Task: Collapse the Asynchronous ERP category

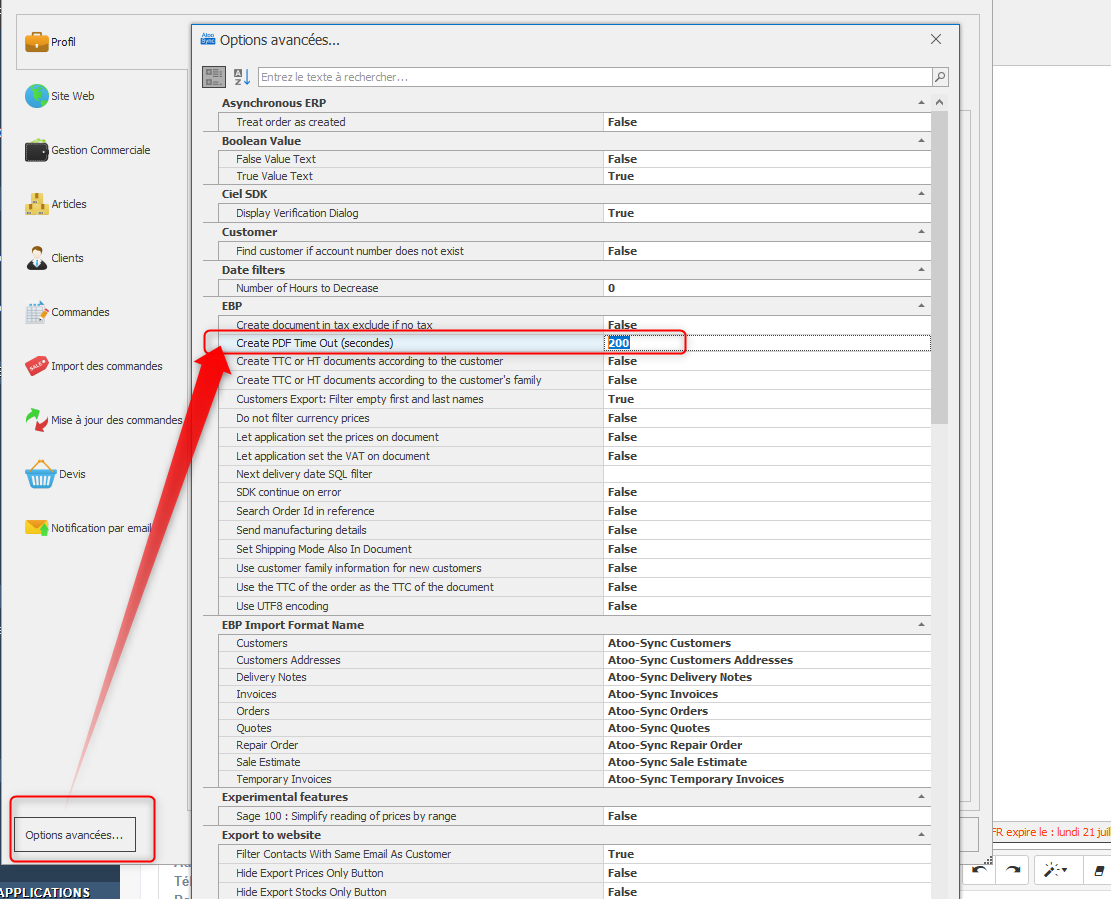Action: (921, 103)
